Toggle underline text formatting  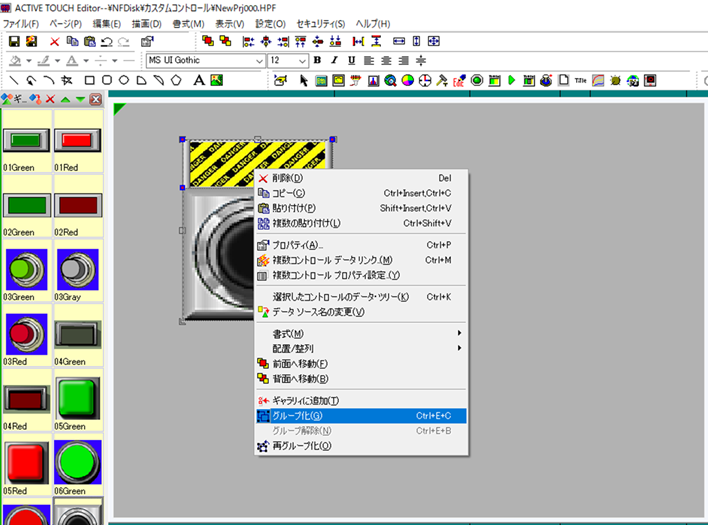(x=353, y=60)
